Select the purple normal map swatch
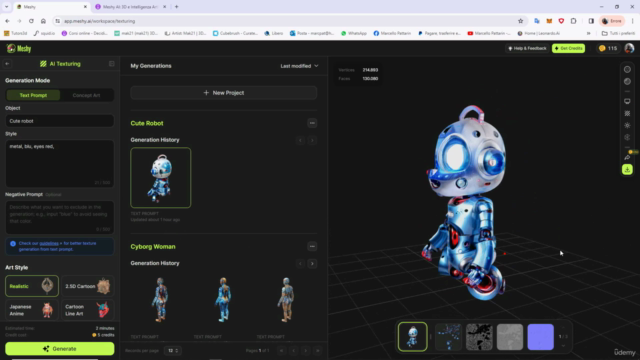Image resolution: width=640 pixels, height=360 pixels. 540,337
